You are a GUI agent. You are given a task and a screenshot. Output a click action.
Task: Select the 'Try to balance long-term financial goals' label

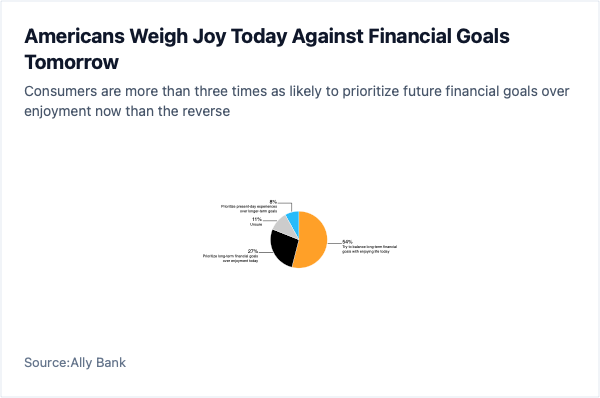point(369,249)
